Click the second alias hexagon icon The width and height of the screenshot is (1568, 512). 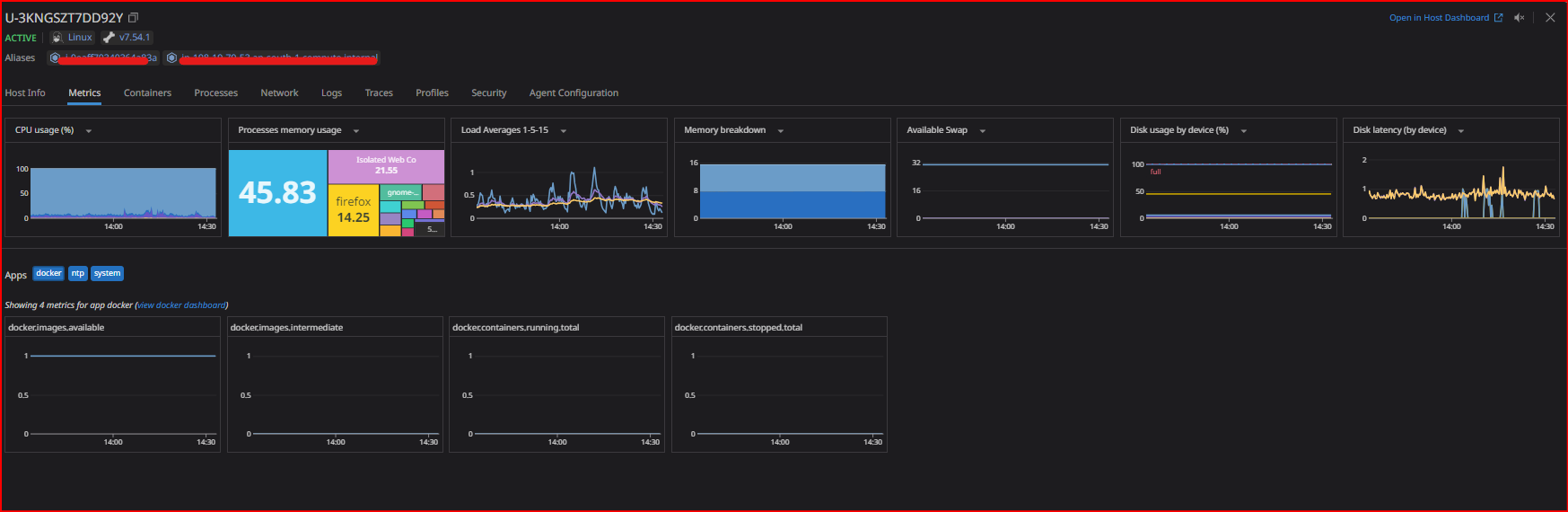click(x=171, y=57)
